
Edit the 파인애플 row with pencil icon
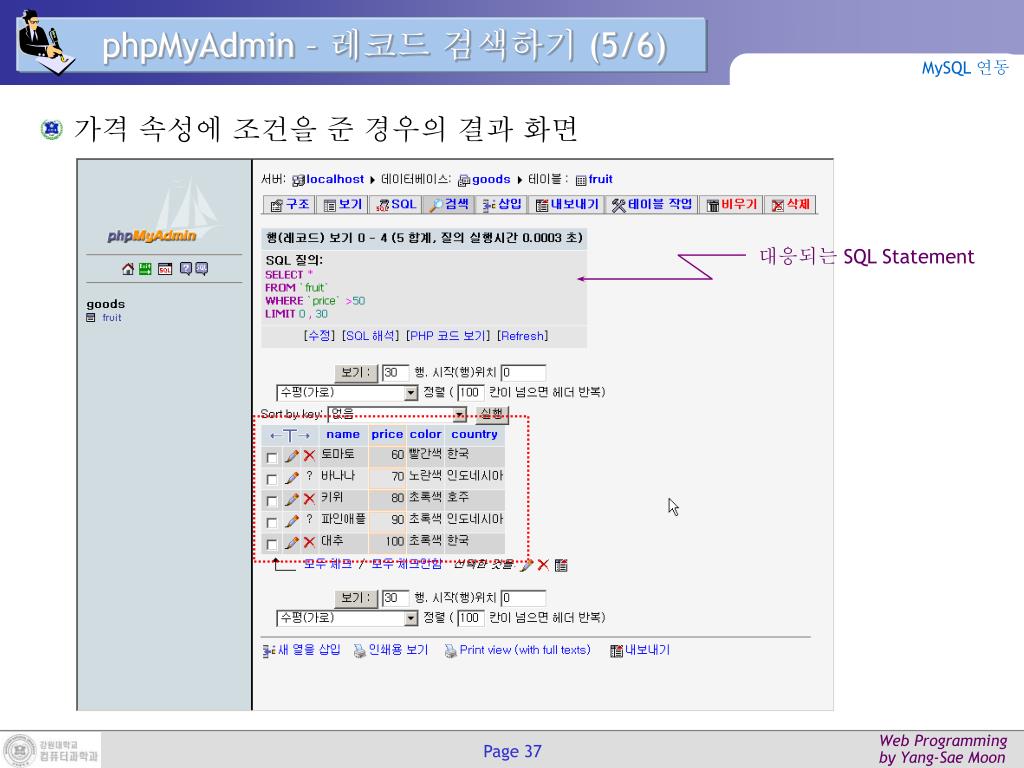tap(292, 520)
